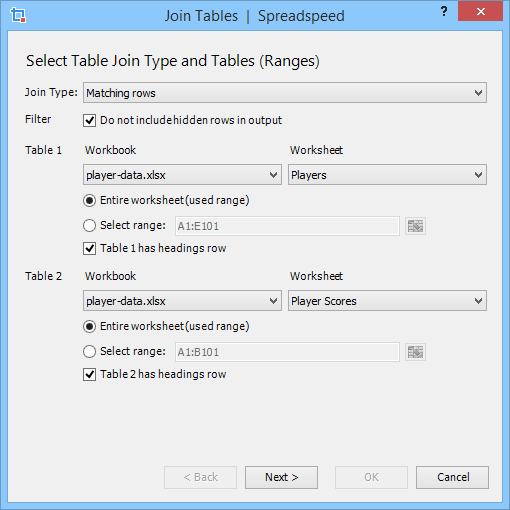
Task: Close the Join Tables dialog
Action: (x=480, y=11)
